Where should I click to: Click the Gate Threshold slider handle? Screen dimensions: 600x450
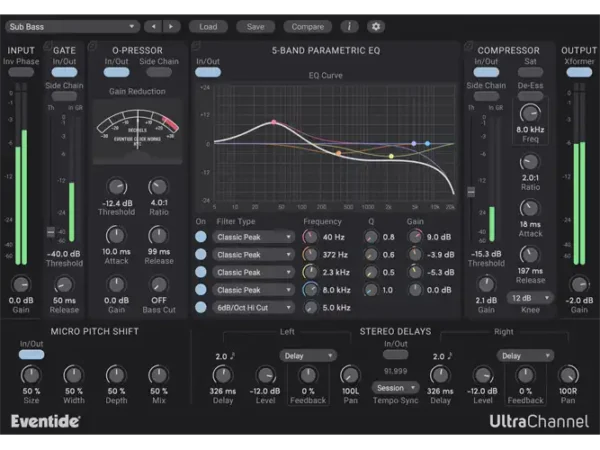[x=51, y=232]
